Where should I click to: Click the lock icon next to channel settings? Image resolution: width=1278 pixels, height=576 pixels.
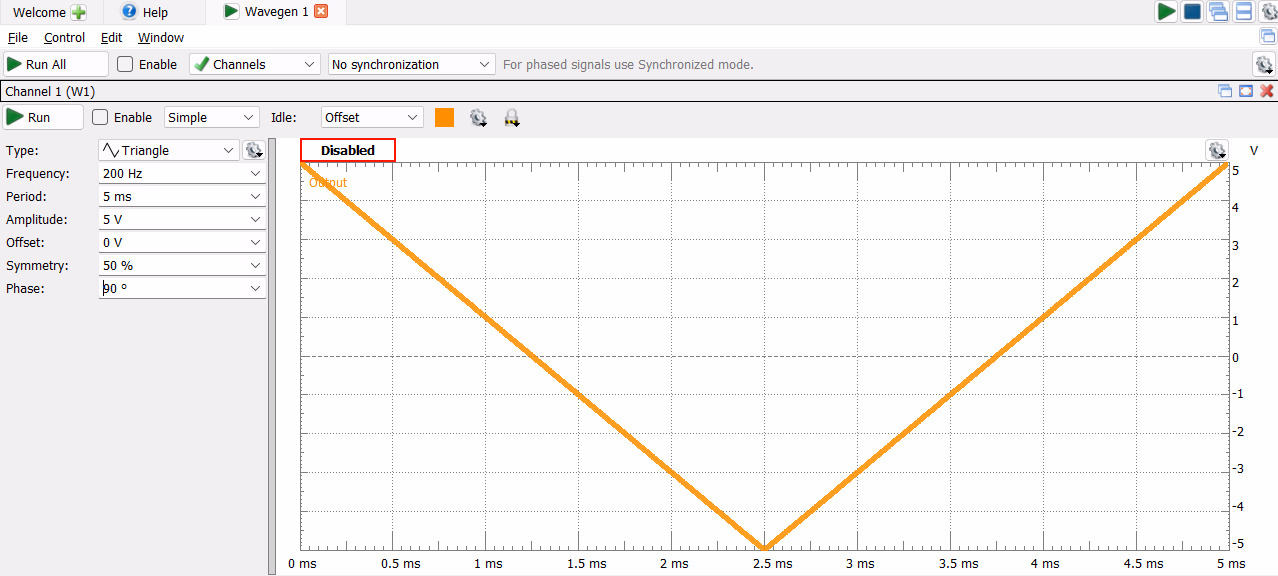point(511,118)
